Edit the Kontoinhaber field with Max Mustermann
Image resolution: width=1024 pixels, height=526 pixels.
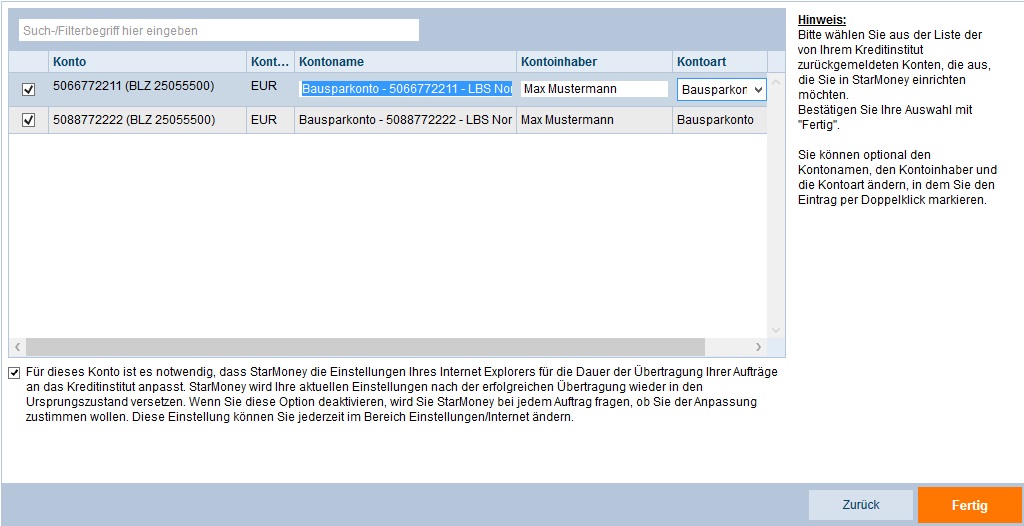pos(594,89)
